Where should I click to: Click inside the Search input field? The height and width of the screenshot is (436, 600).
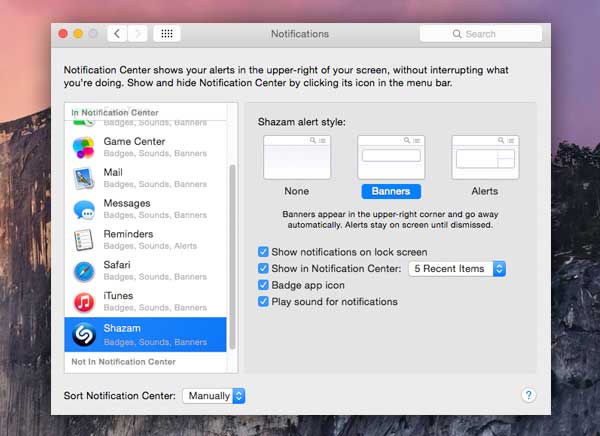tap(481, 34)
